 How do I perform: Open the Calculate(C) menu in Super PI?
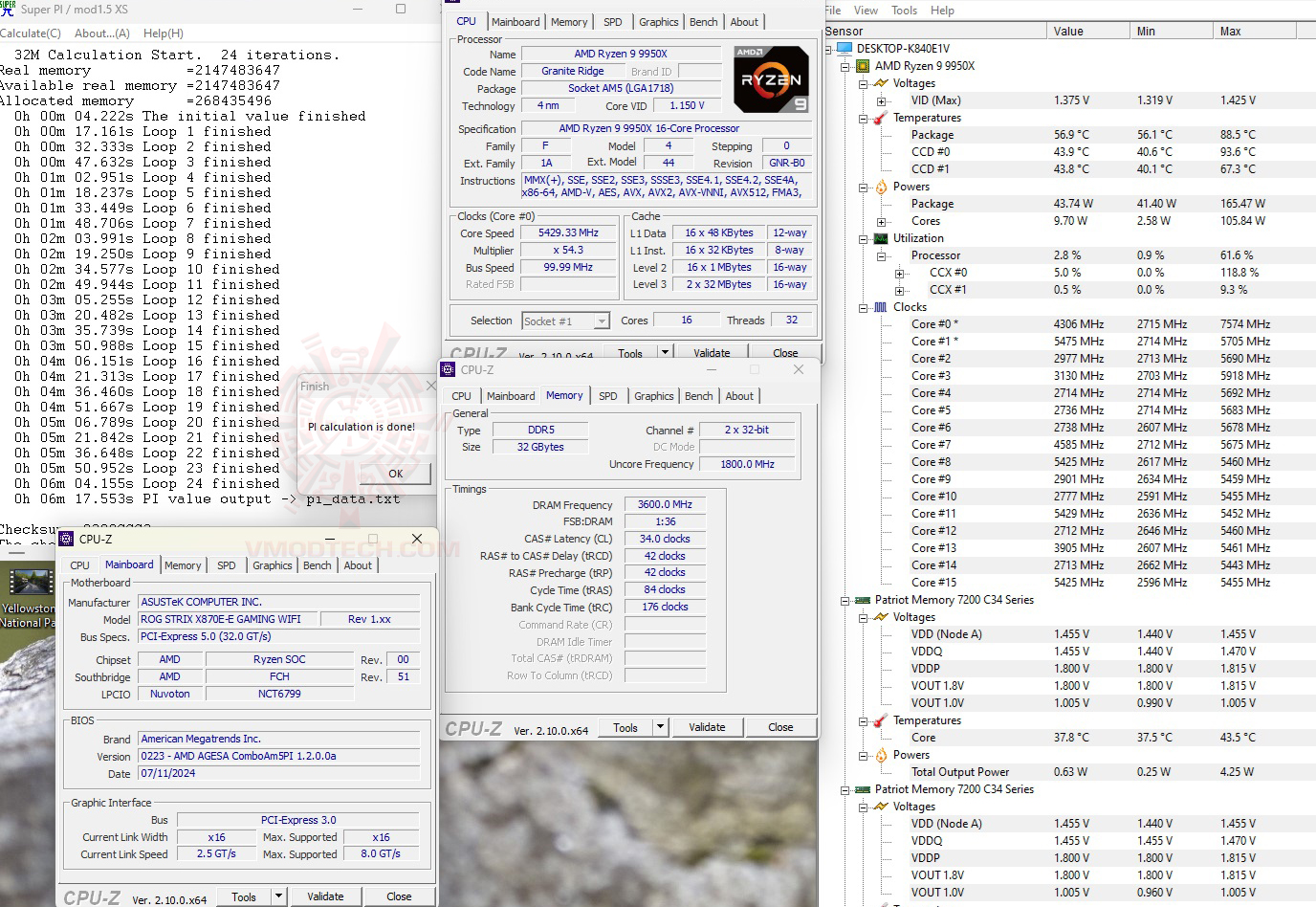click(31, 33)
